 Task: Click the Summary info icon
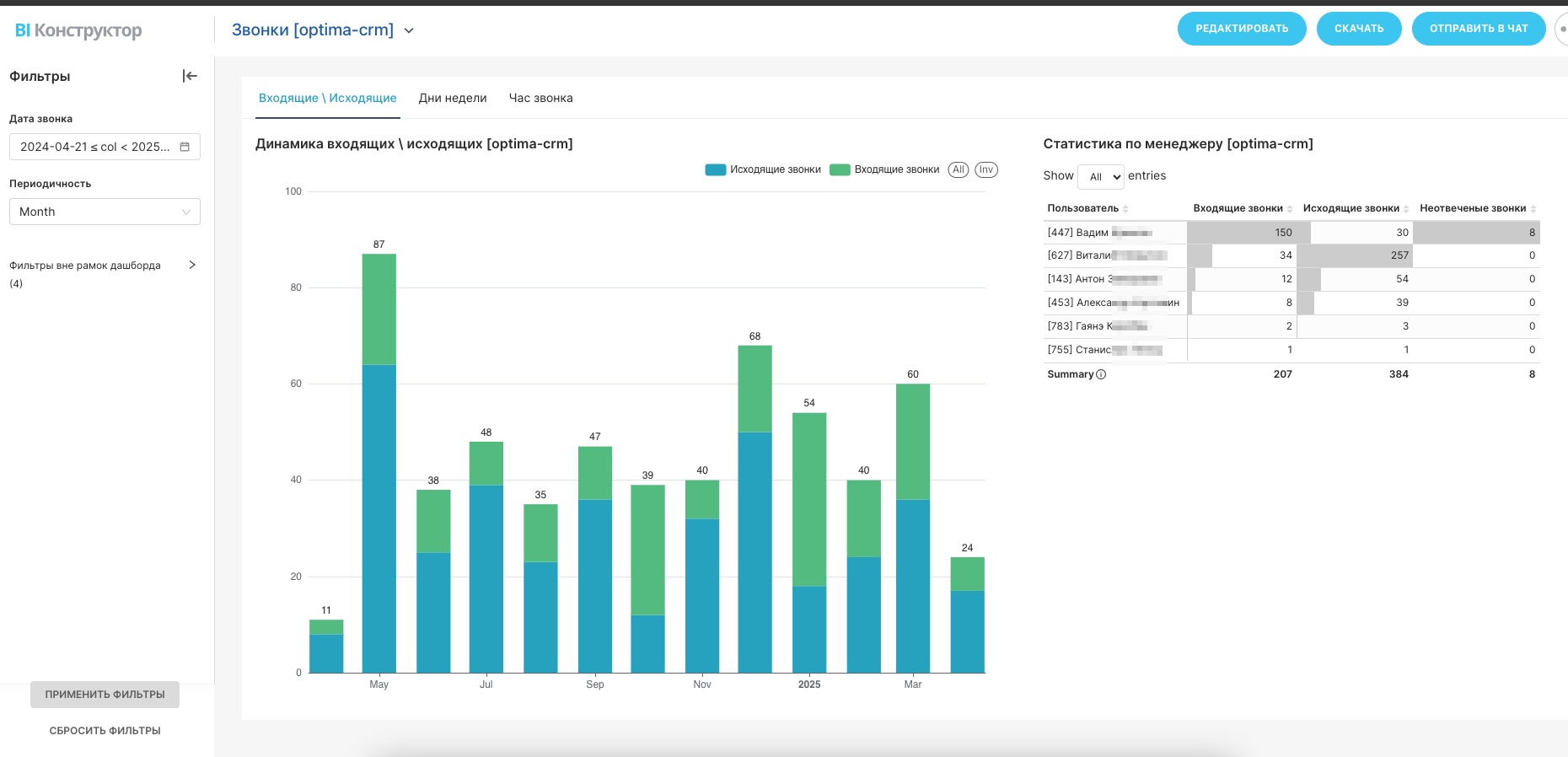coord(1101,374)
